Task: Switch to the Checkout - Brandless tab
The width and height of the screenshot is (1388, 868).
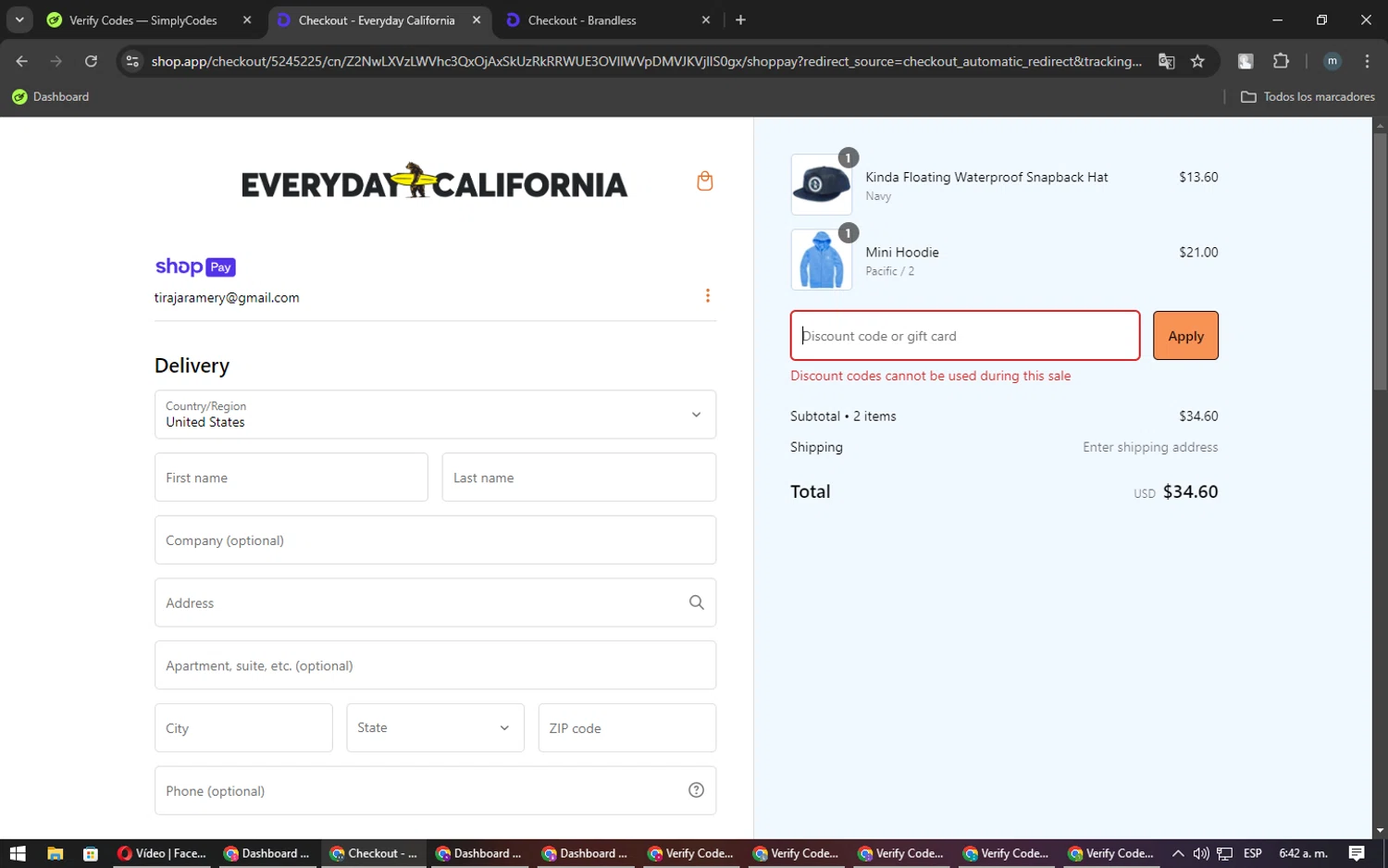Action: click(x=610, y=19)
